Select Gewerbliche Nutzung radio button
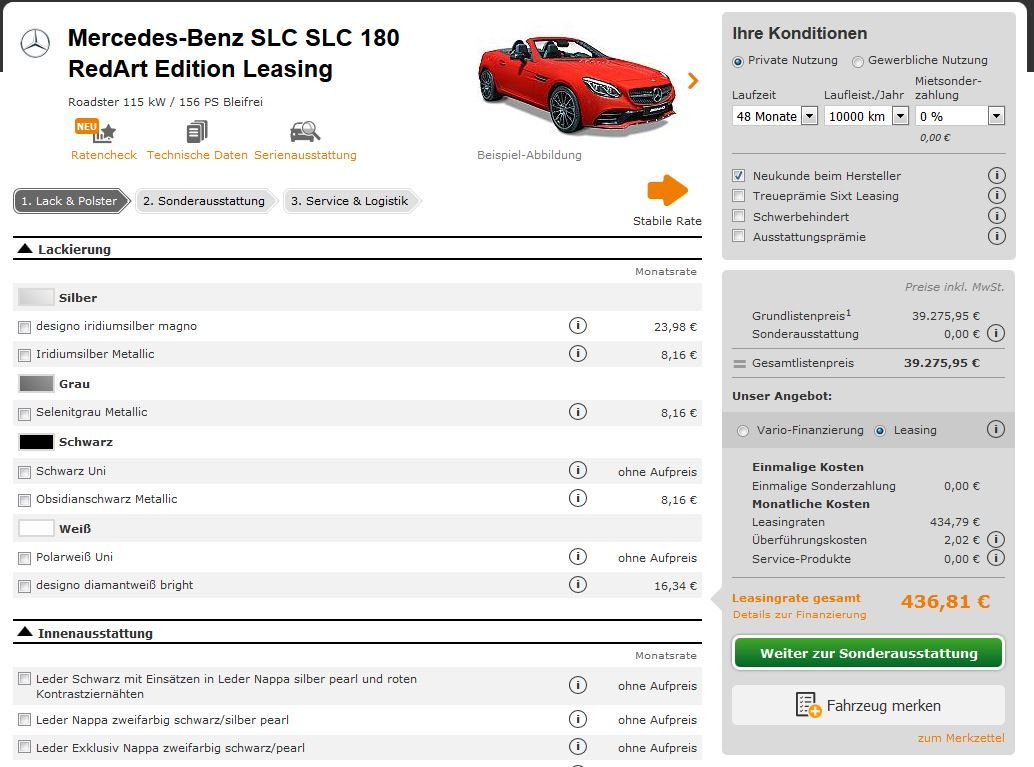 click(858, 62)
